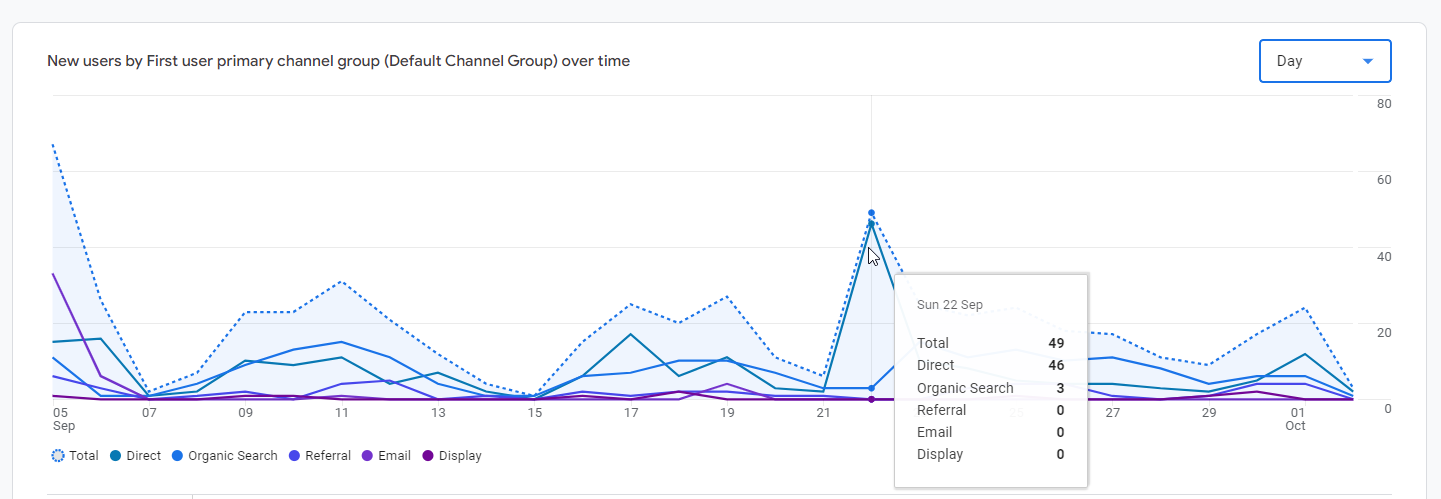Viewport: 1441px width, 499px height.
Task: Click the Total peak data point on 22 Sep
Action: (871, 213)
